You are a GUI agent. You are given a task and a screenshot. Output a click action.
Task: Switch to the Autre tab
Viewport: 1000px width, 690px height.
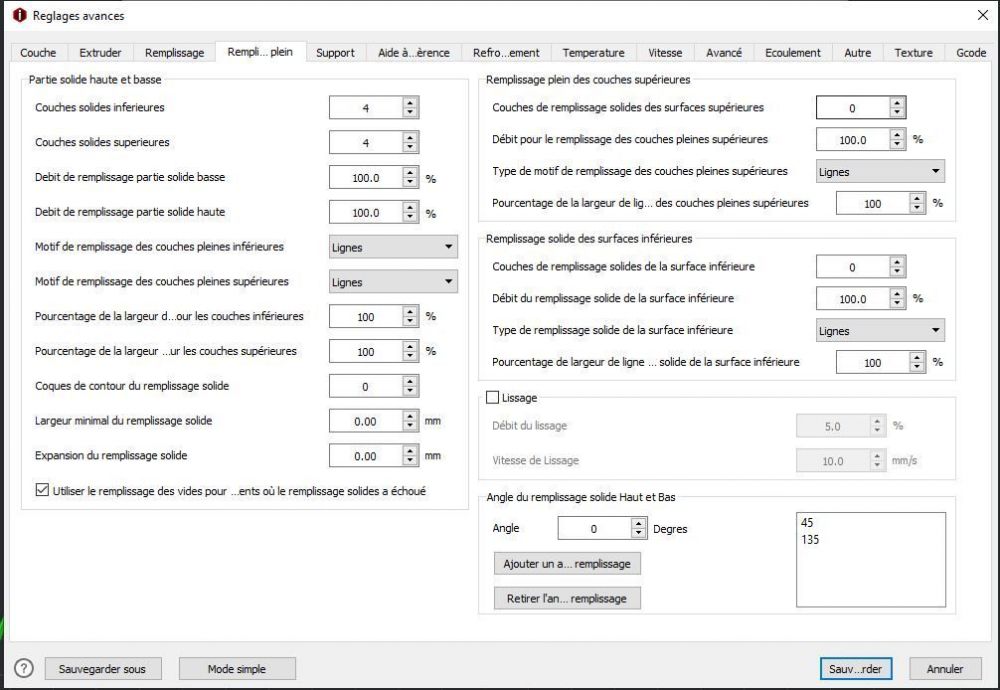[857, 52]
